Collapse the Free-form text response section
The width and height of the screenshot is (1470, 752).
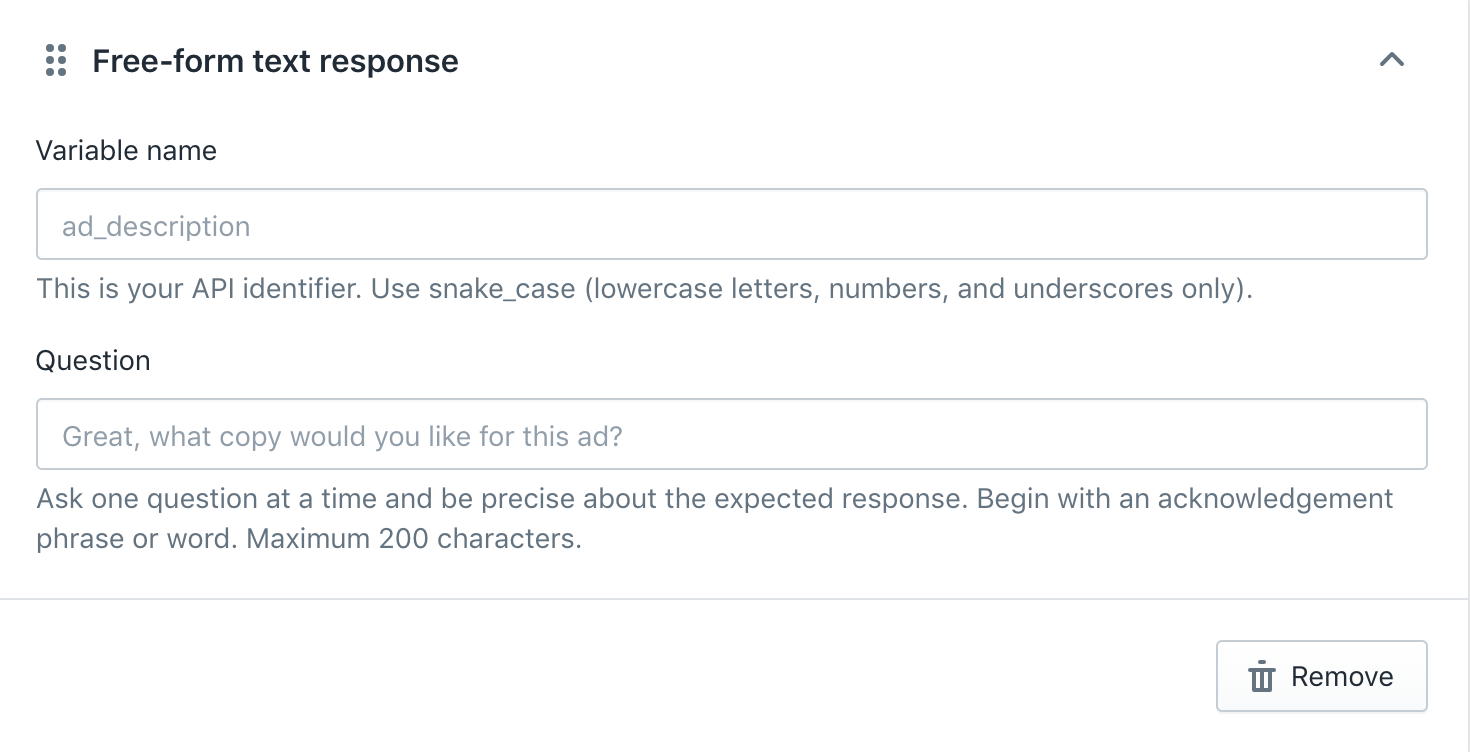tap(1392, 60)
